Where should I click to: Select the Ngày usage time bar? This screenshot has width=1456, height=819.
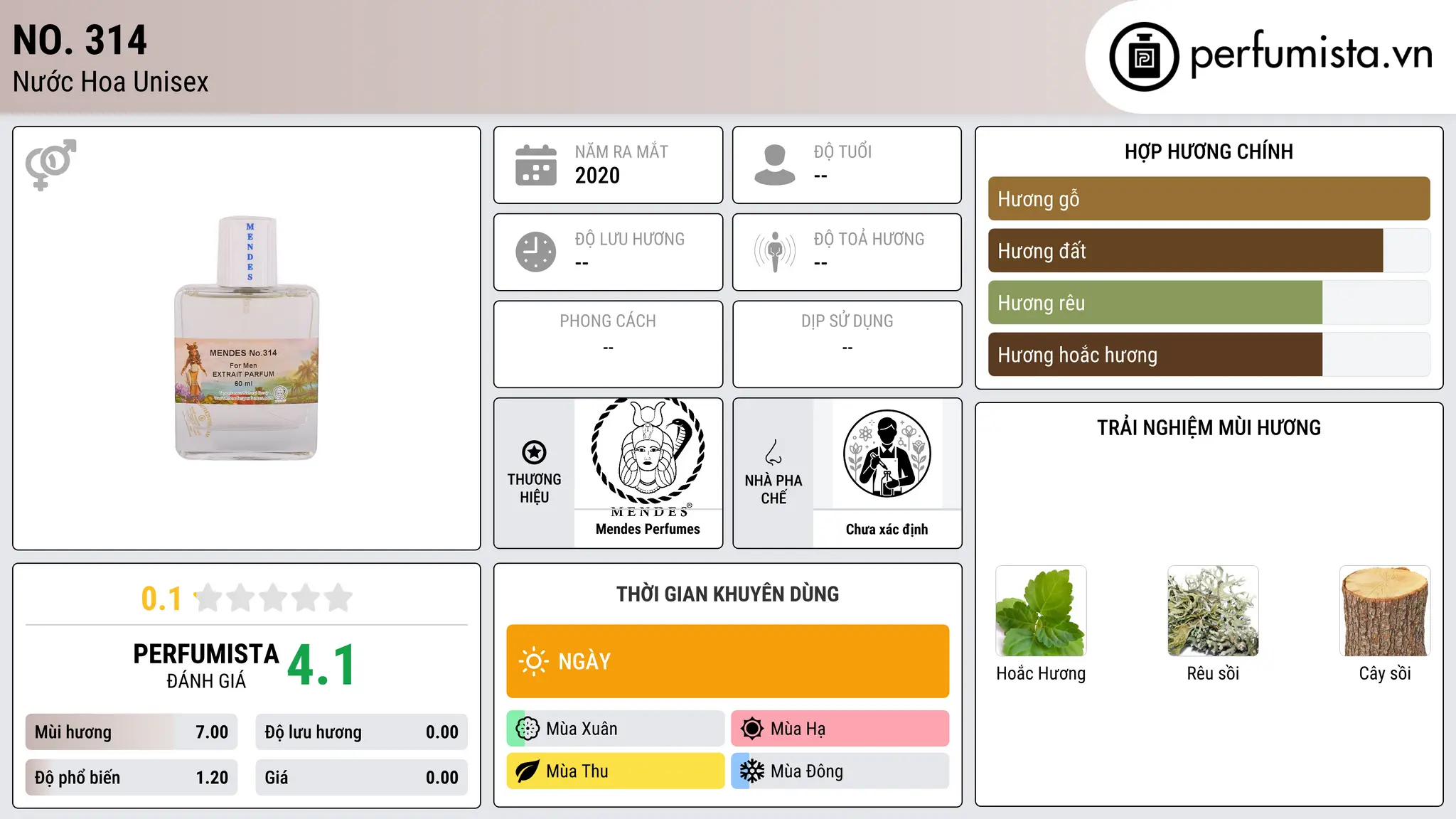tap(728, 661)
